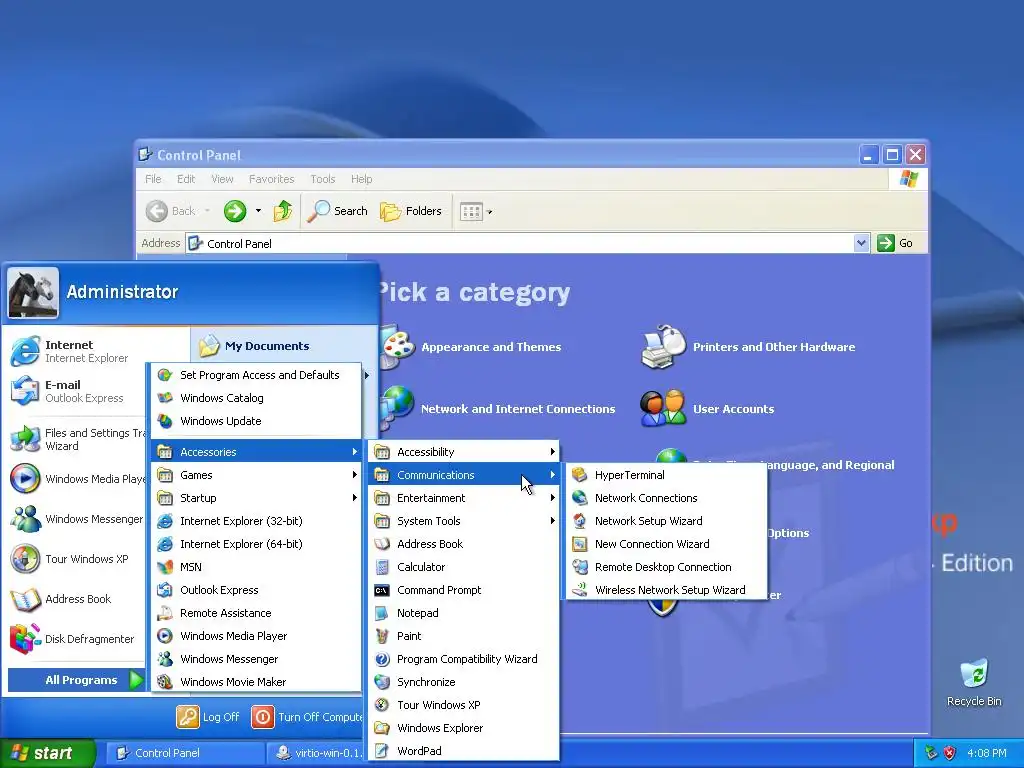This screenshot has width=1024, height=768.
Task: Click Search in Control Panel toolbar
Action: [337, 211]
